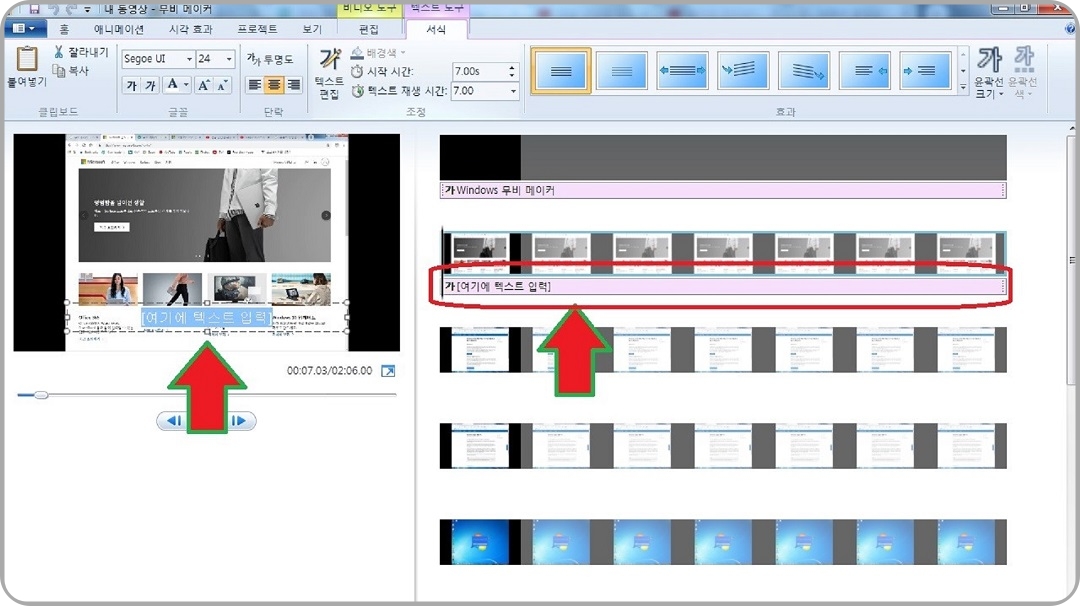Step to the previous frame button

pos(174,421)
